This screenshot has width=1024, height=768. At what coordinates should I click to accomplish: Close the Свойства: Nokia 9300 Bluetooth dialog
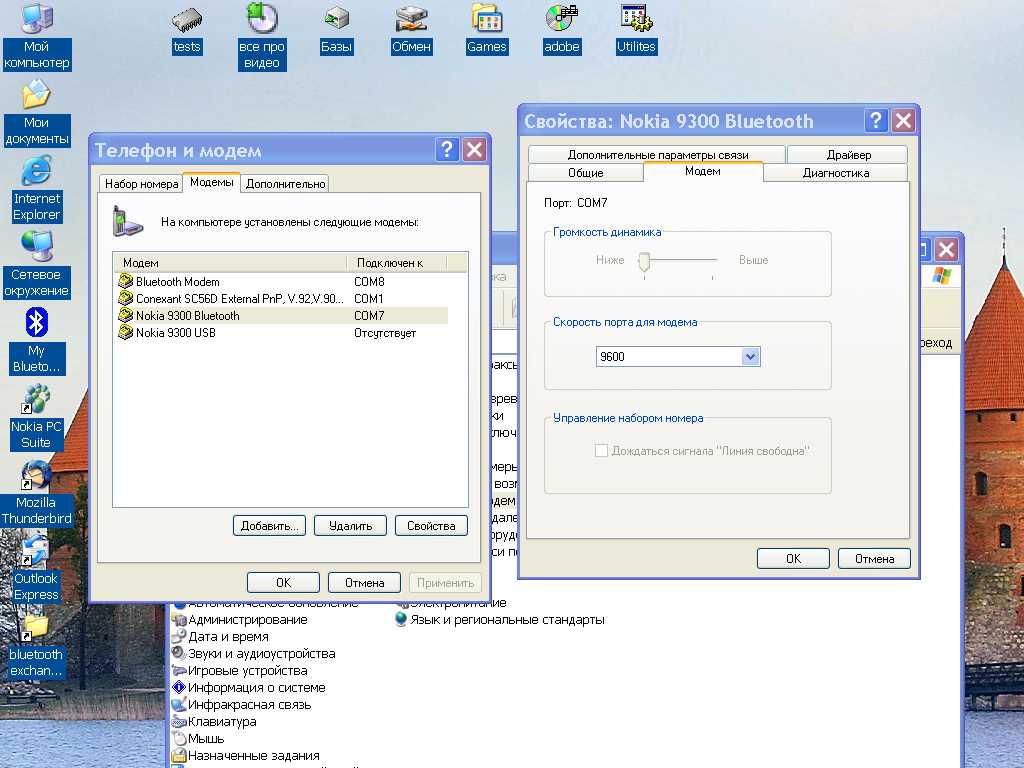[x=903, y=121]
